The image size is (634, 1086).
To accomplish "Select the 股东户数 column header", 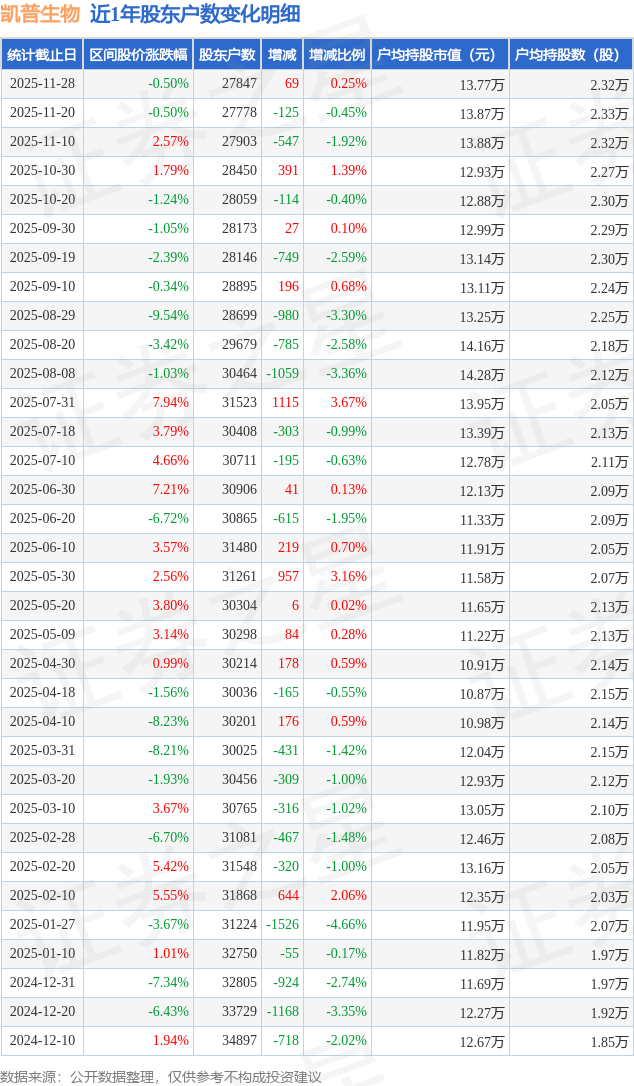I will [x=227, y=55].
